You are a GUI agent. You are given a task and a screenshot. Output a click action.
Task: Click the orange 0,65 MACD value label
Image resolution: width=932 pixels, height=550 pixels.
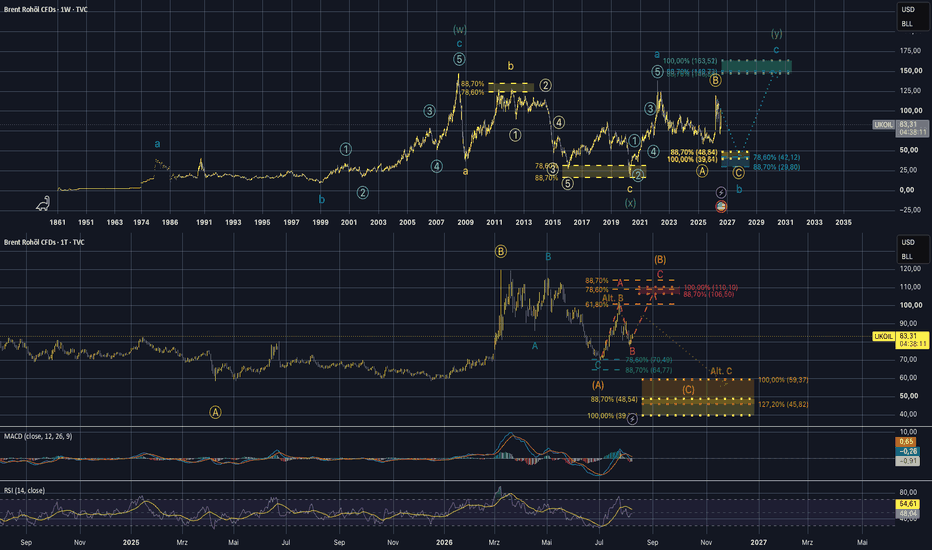[907, 442]
